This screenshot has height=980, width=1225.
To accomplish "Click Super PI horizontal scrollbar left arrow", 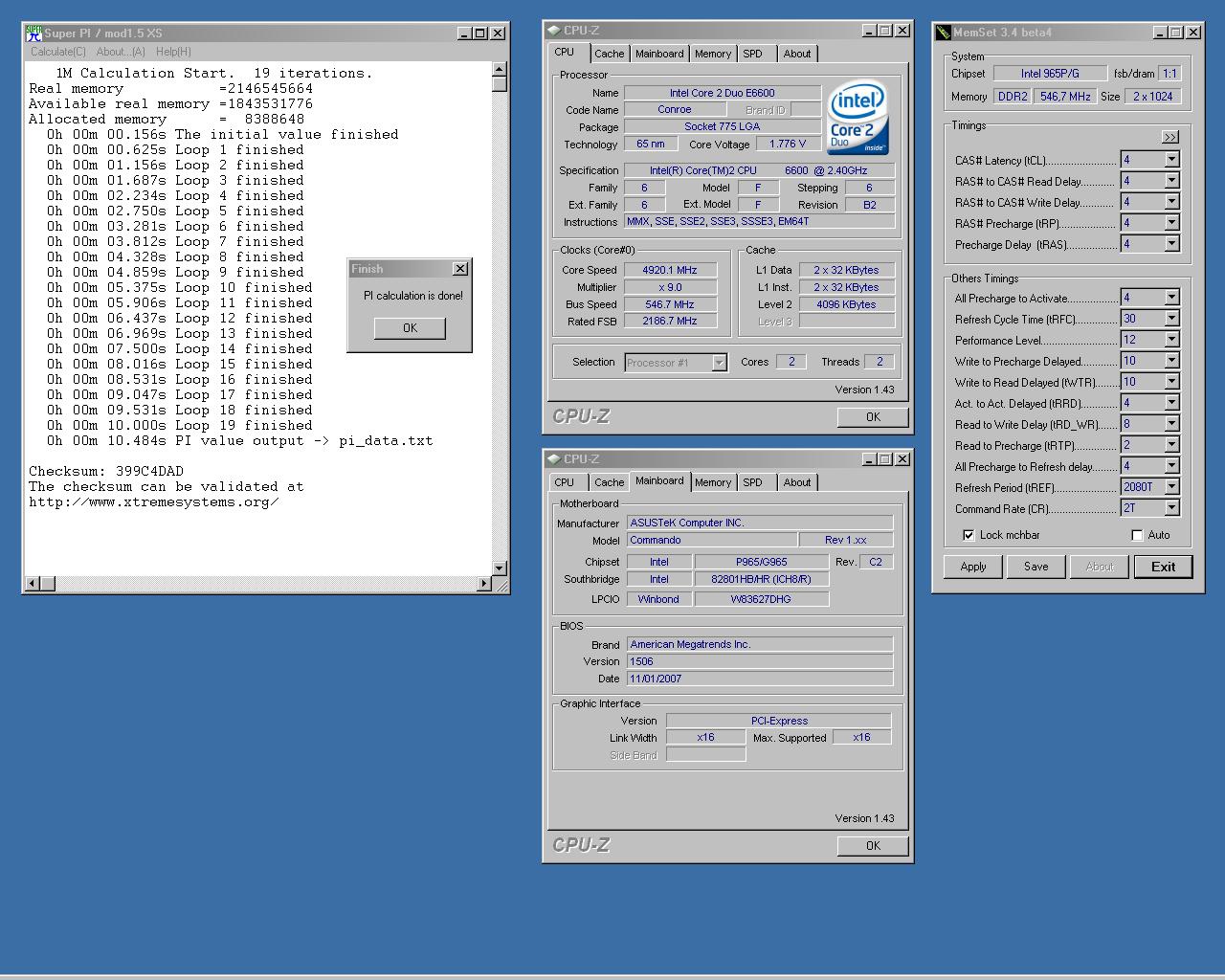I will (33, 583).
